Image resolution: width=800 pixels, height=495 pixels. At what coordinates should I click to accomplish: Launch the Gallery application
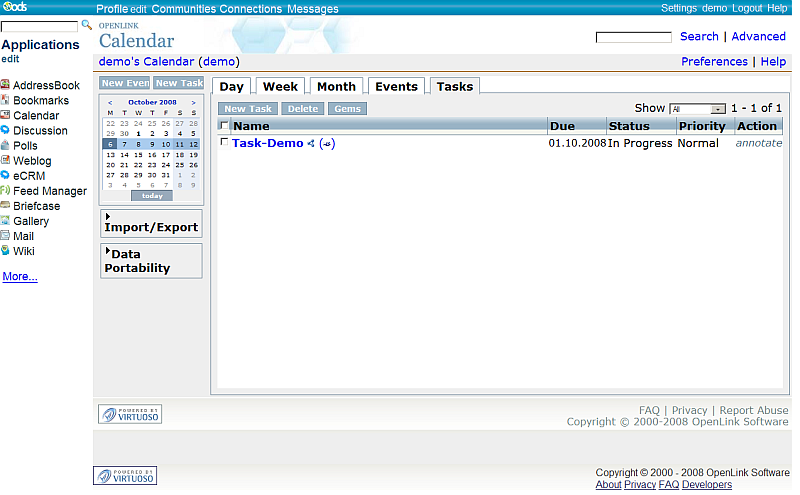(x=30, y=221)
